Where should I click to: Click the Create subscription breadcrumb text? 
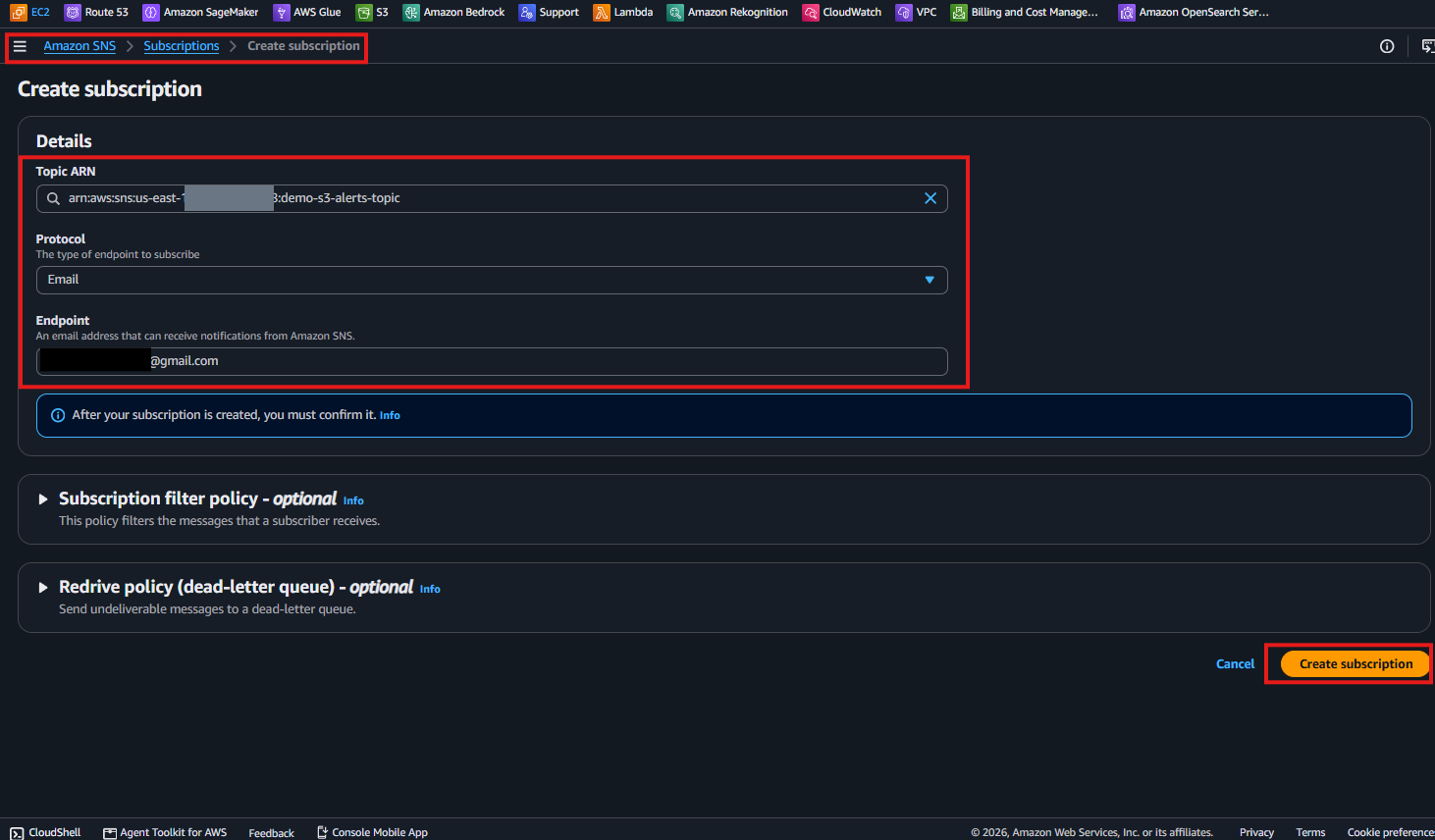(303, 46)
